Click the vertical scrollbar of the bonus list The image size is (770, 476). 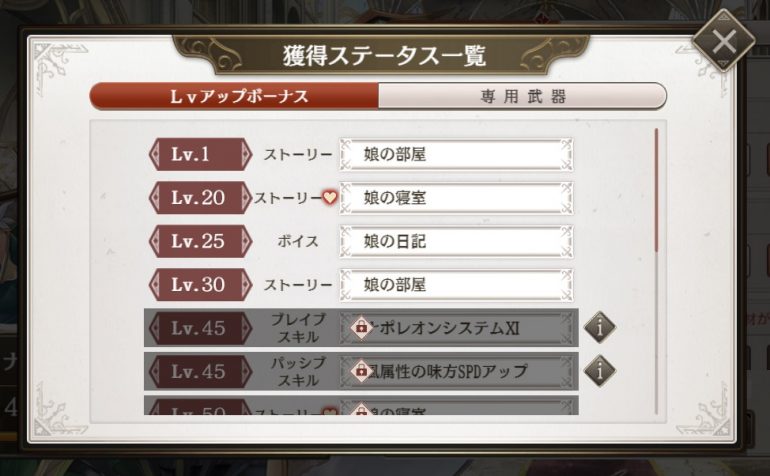(x=656, y=190)
